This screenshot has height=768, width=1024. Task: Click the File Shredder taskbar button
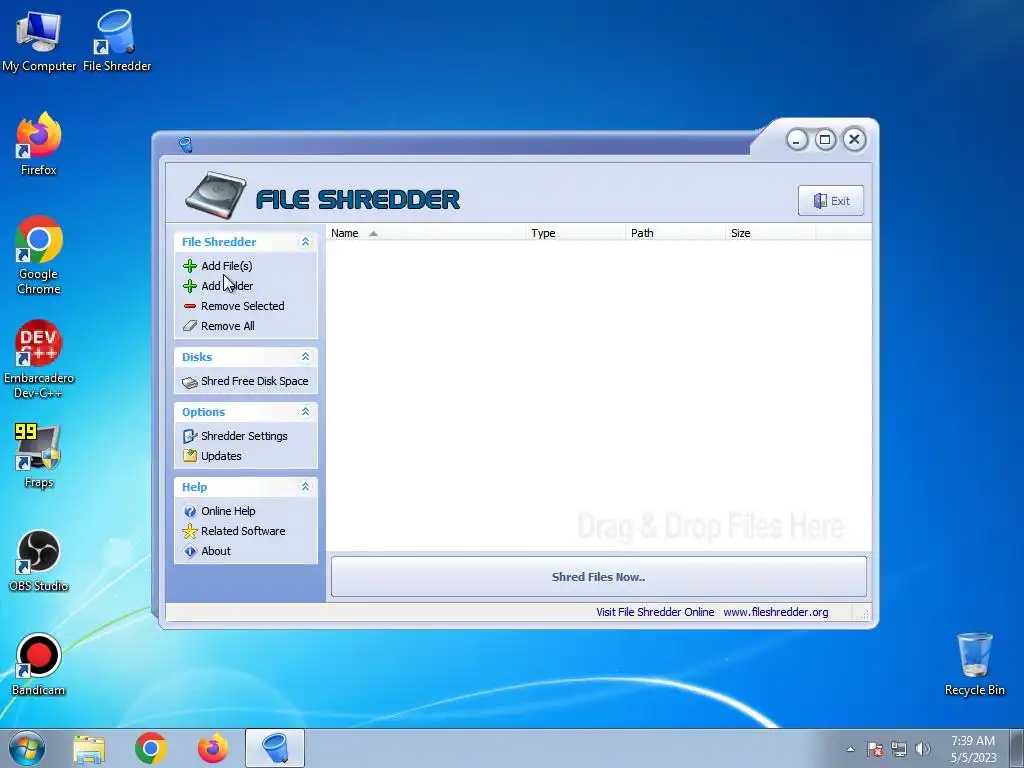275,748
